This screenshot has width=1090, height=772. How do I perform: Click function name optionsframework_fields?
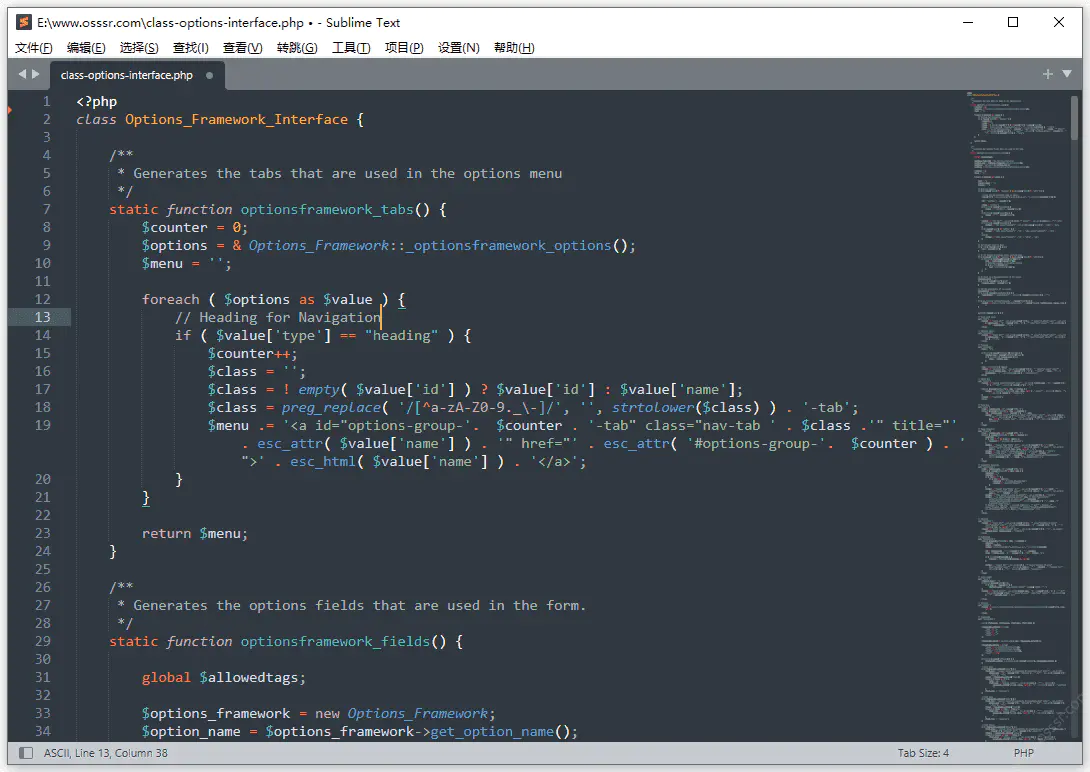pyautogui.click(x=336, y=641)
